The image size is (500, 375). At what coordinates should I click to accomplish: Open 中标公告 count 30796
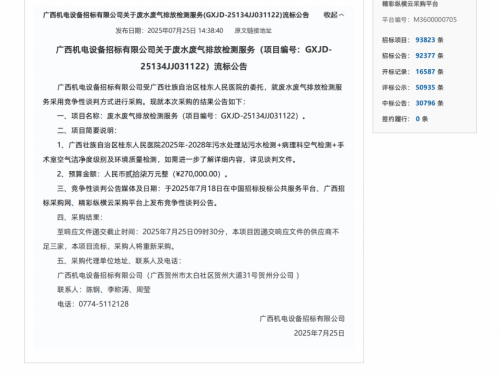point(425,103)
